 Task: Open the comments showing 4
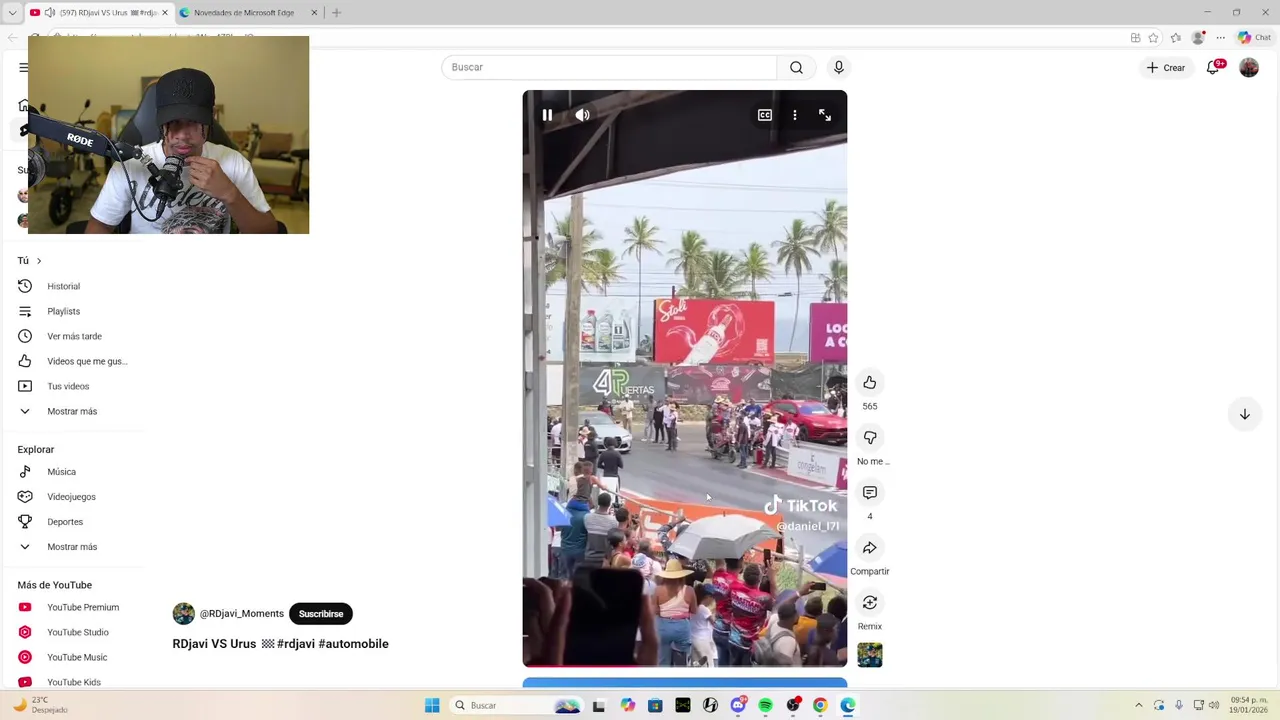coord(870,493)
